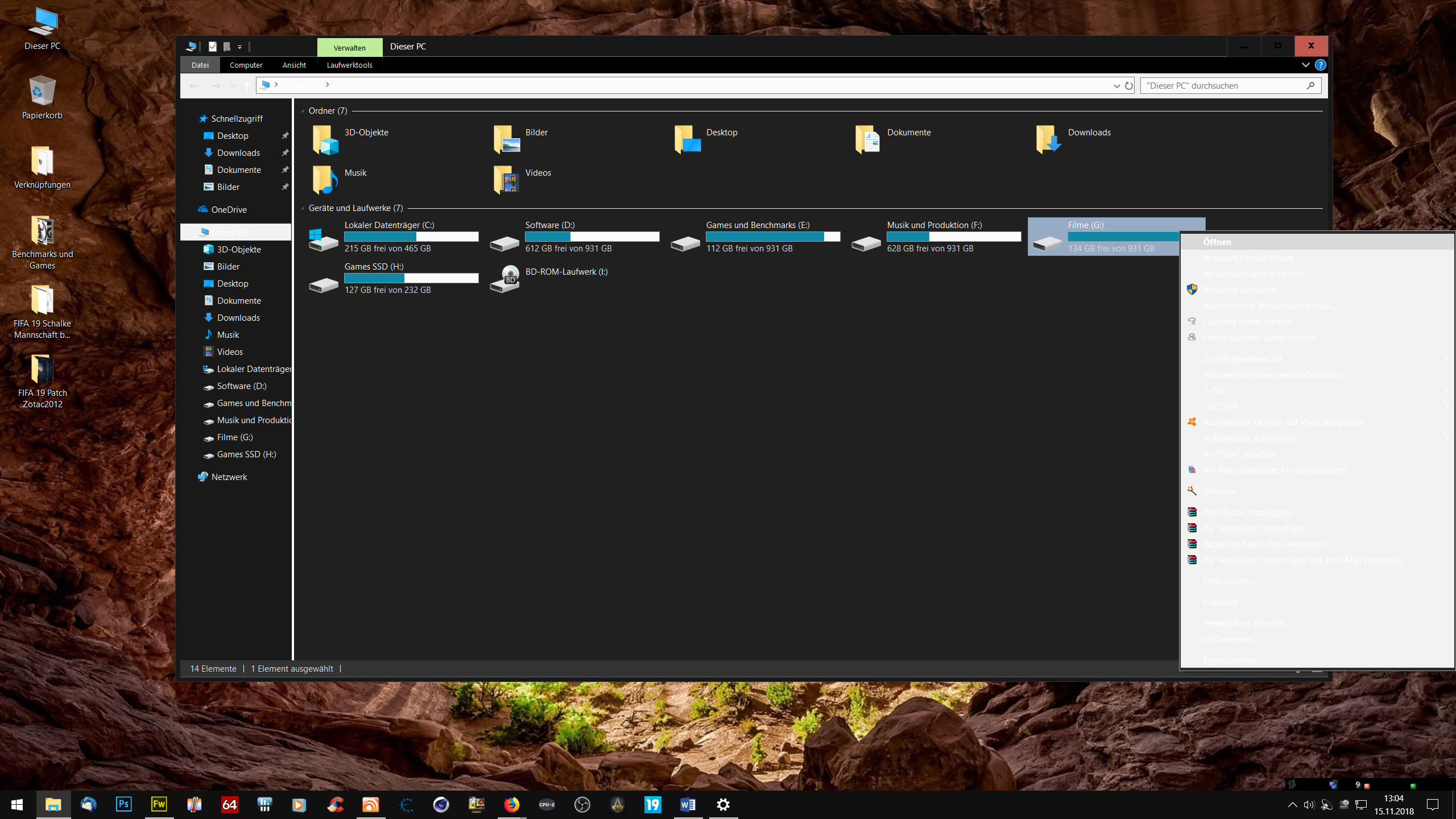Open the Software (D:) drive icon
Image resolution: width=1456 pixels, height=819 pixels.
tap(504, 243)
